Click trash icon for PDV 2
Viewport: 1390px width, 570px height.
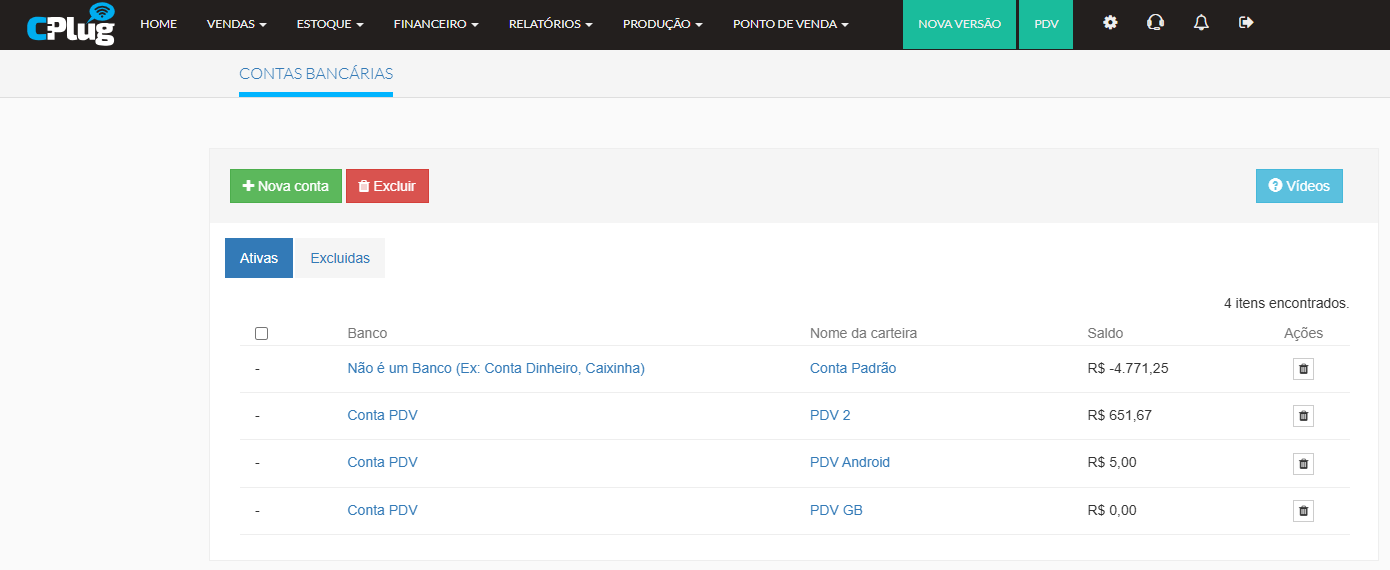[x=1303, y=416]
